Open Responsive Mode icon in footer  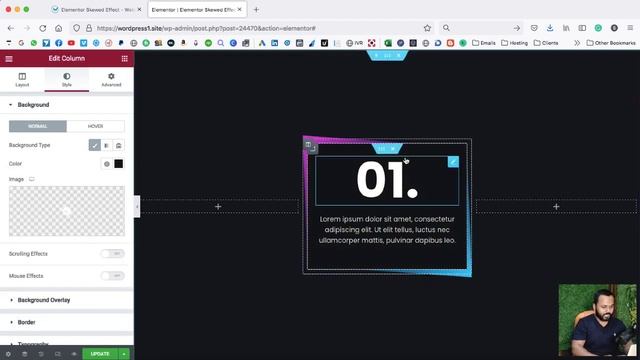[x=58, y=354]
